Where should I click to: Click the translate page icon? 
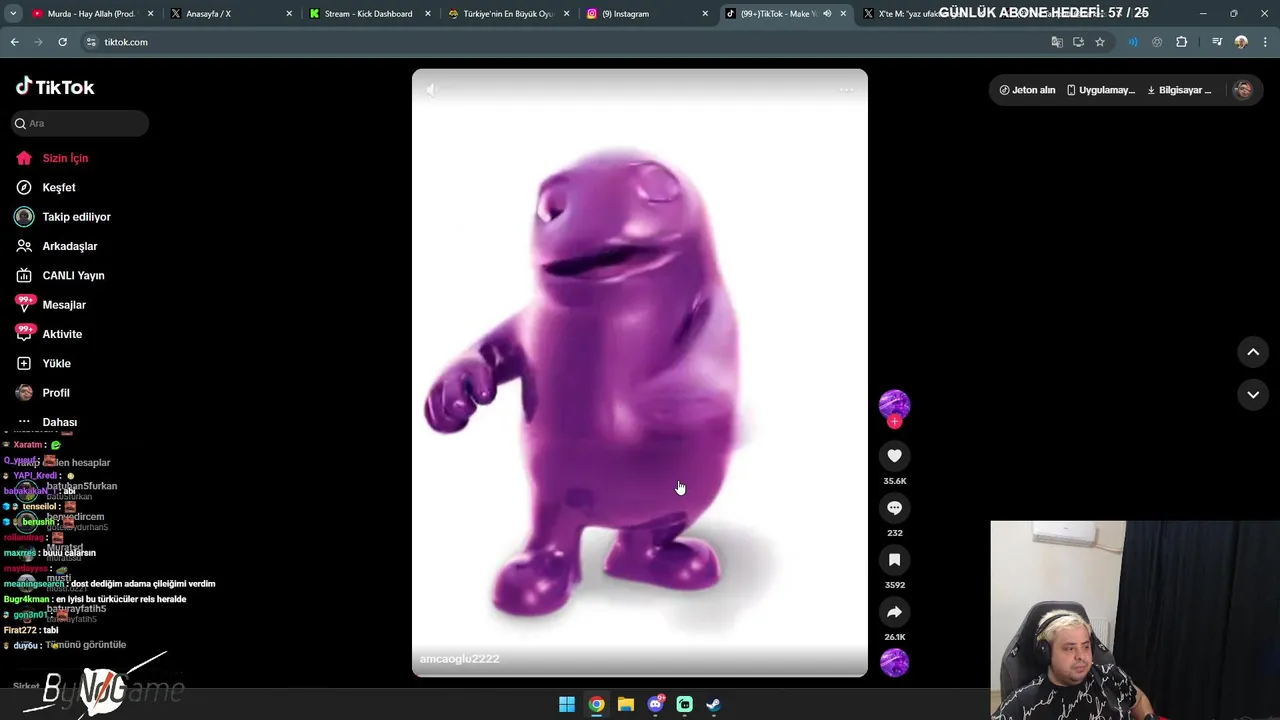point(1057,42)
